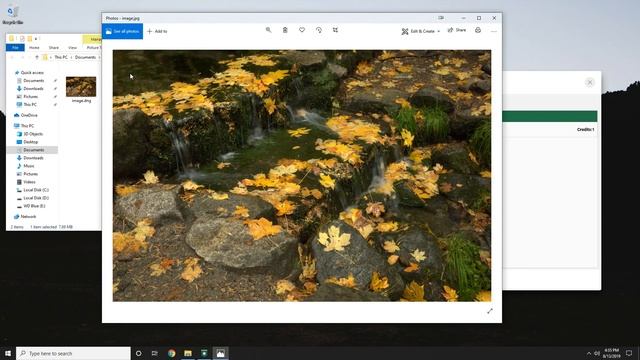Image resolution: width=640 pixels, height=360 pixels.
Task: Rotate the photo using the rotate icon
Action: click(x=319, y=30)
